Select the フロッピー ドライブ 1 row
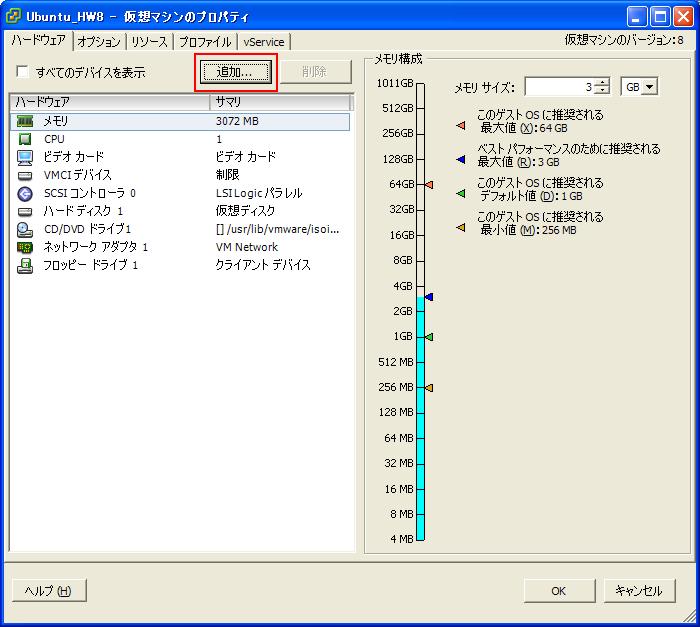The height and width of the screenshot is (627, 700). [180, 265]
